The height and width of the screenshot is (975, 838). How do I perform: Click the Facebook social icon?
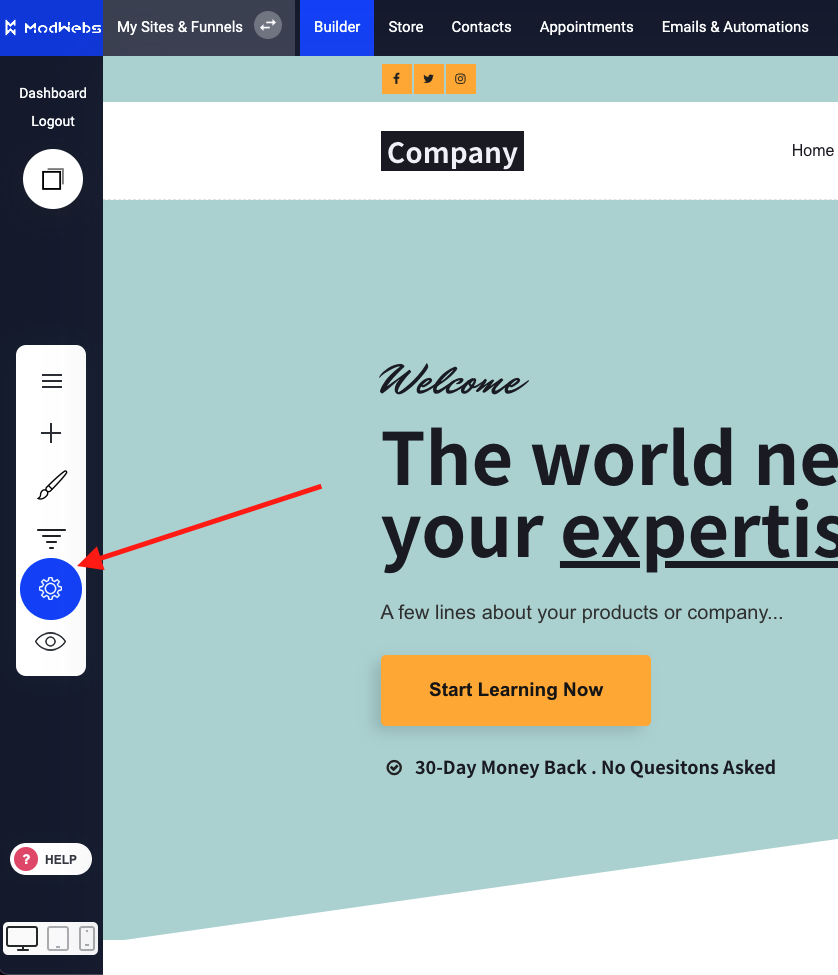397,79
